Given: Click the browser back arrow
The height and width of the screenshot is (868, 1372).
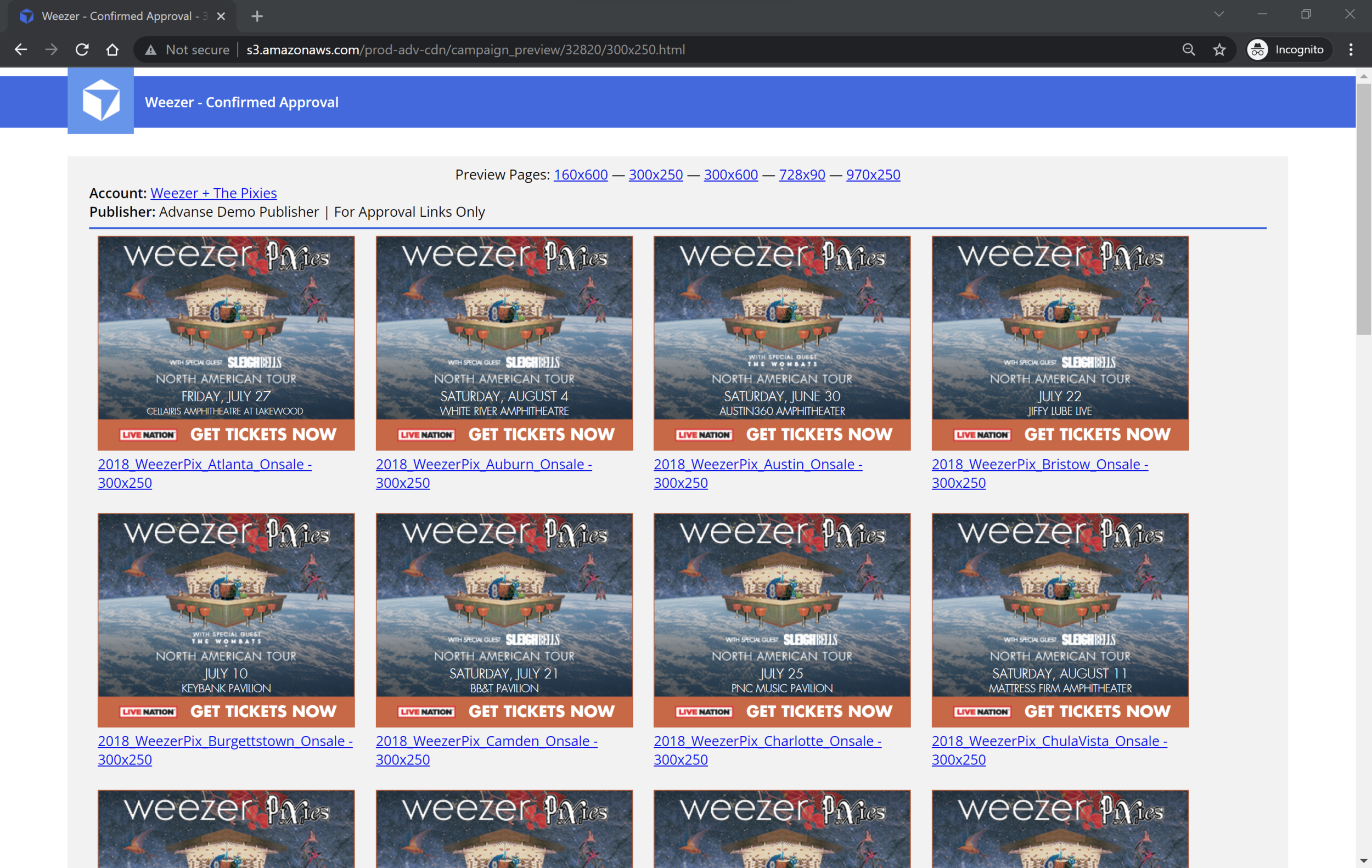Looking at the screenshot, I should pyautogui.click(x=21, y=50).
